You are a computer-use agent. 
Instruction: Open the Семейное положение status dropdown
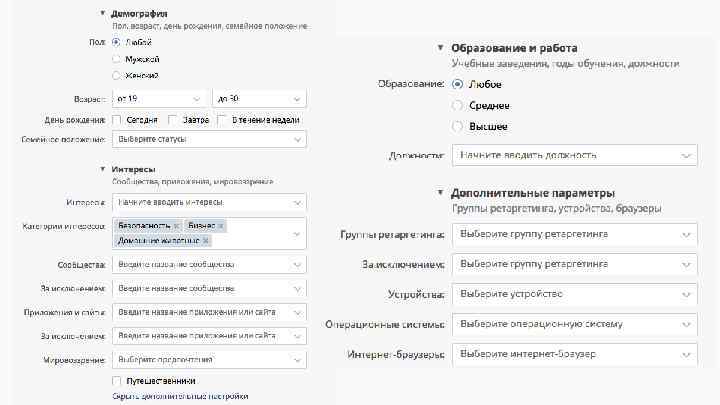(208, 139)
